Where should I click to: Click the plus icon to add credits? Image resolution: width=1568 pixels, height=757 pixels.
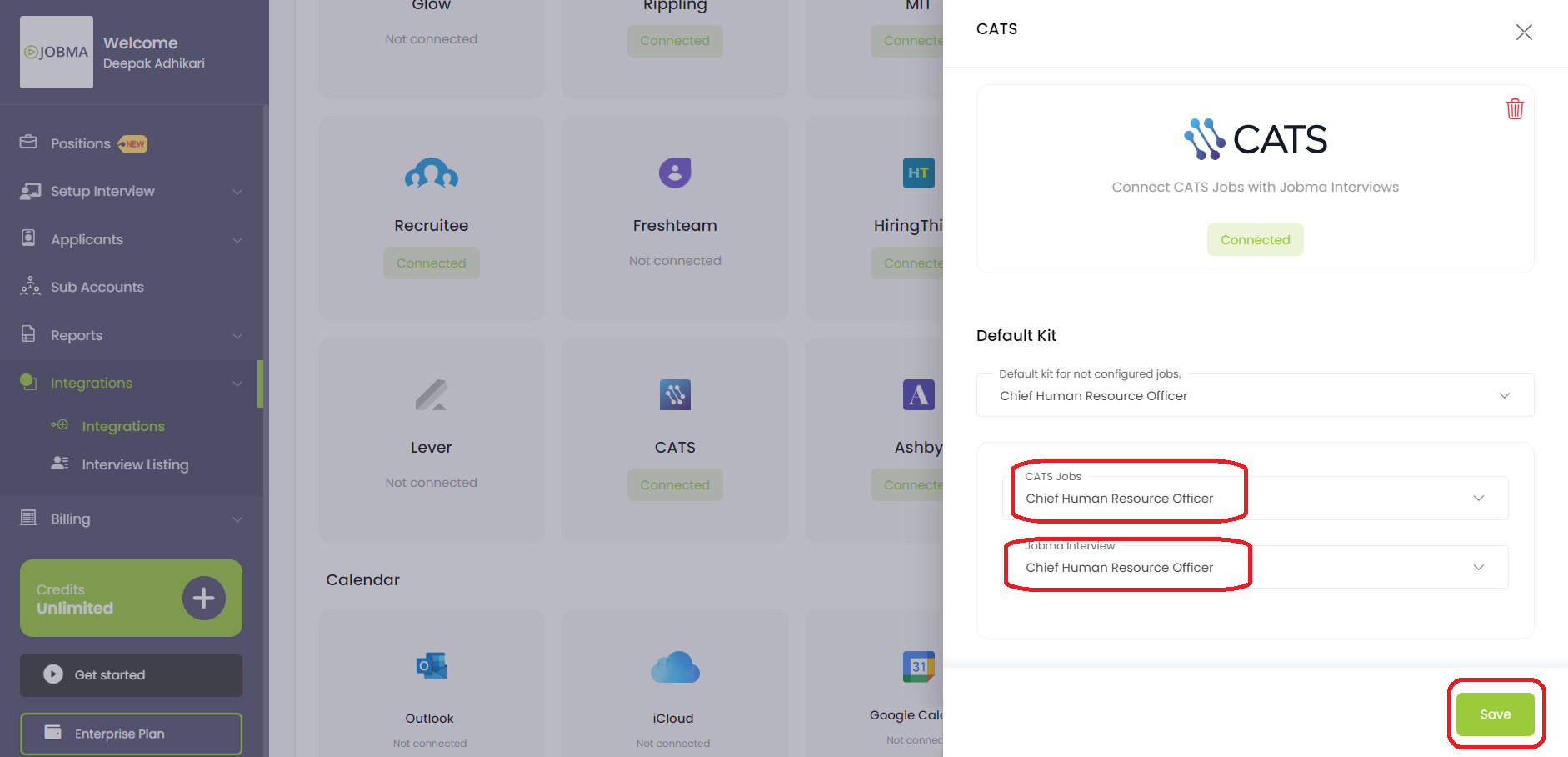tap(204, 598)
